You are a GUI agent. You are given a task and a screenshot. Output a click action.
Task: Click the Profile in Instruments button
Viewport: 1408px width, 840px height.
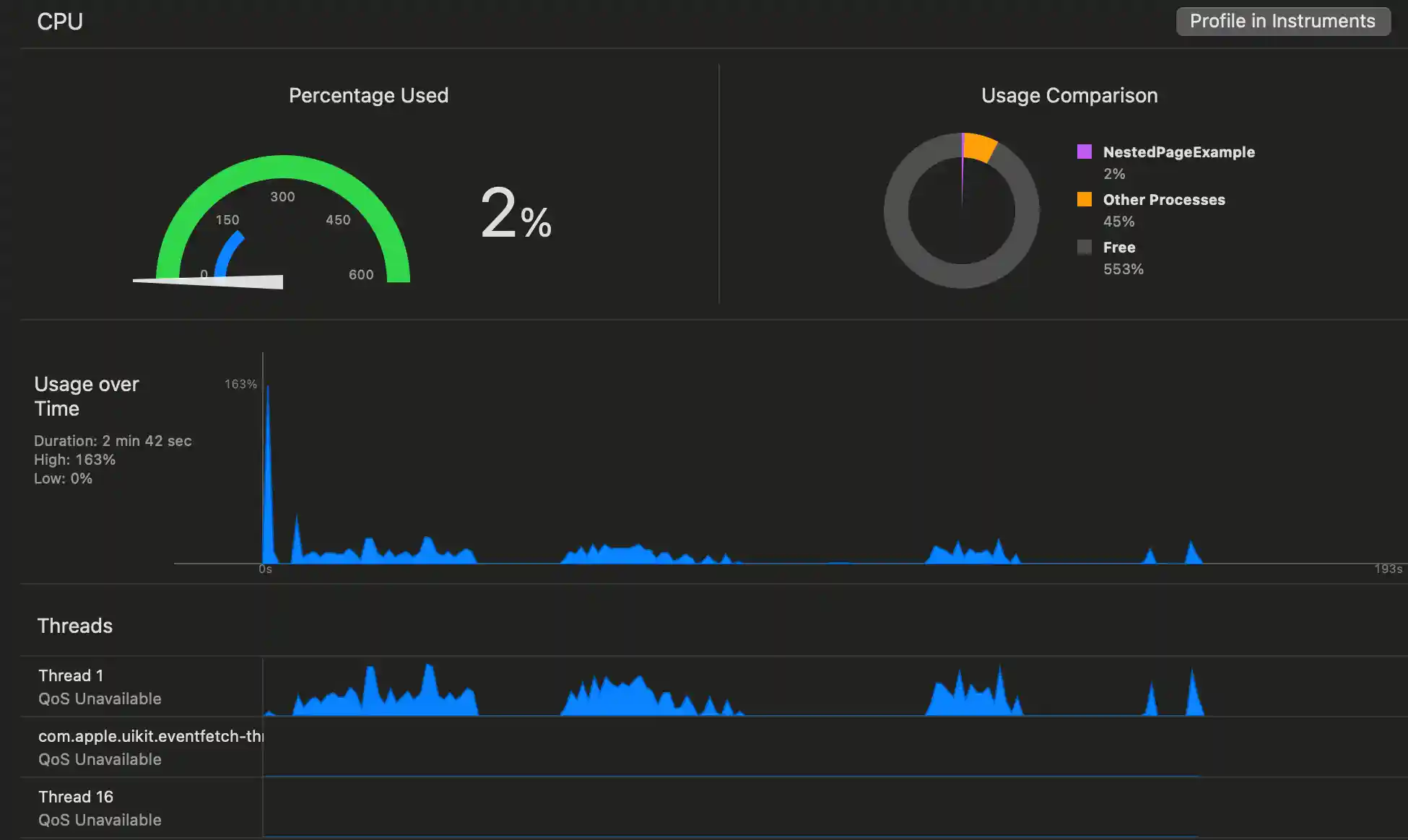1282,21
